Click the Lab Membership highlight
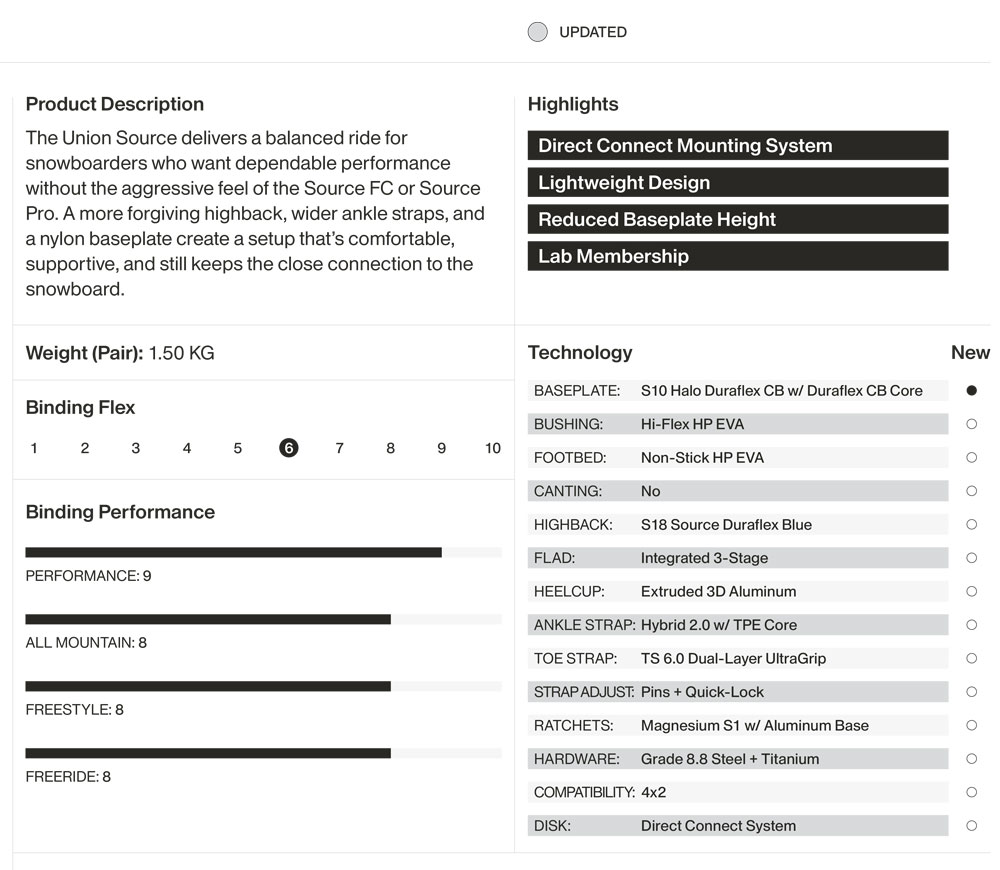 [737, 256]
